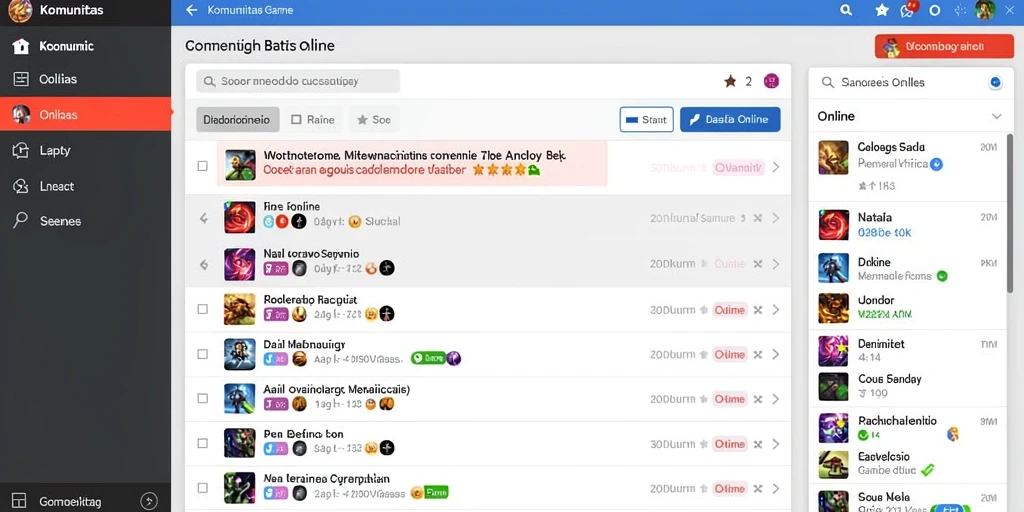Switch to the Diadoriocinneio tab
The image size is (1024, 512).
point(238,120)
